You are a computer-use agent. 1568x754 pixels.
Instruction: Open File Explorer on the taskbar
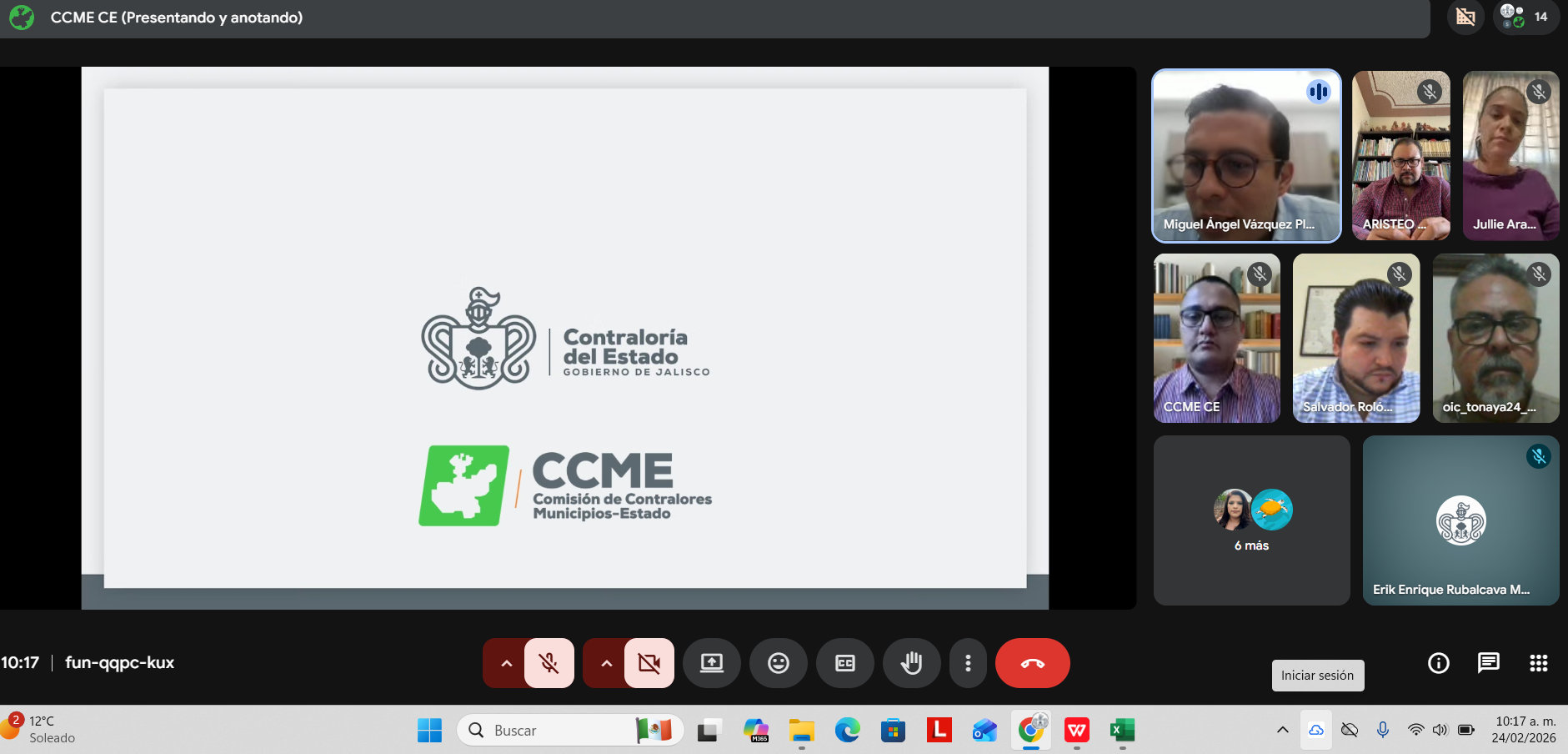point(802,731)
